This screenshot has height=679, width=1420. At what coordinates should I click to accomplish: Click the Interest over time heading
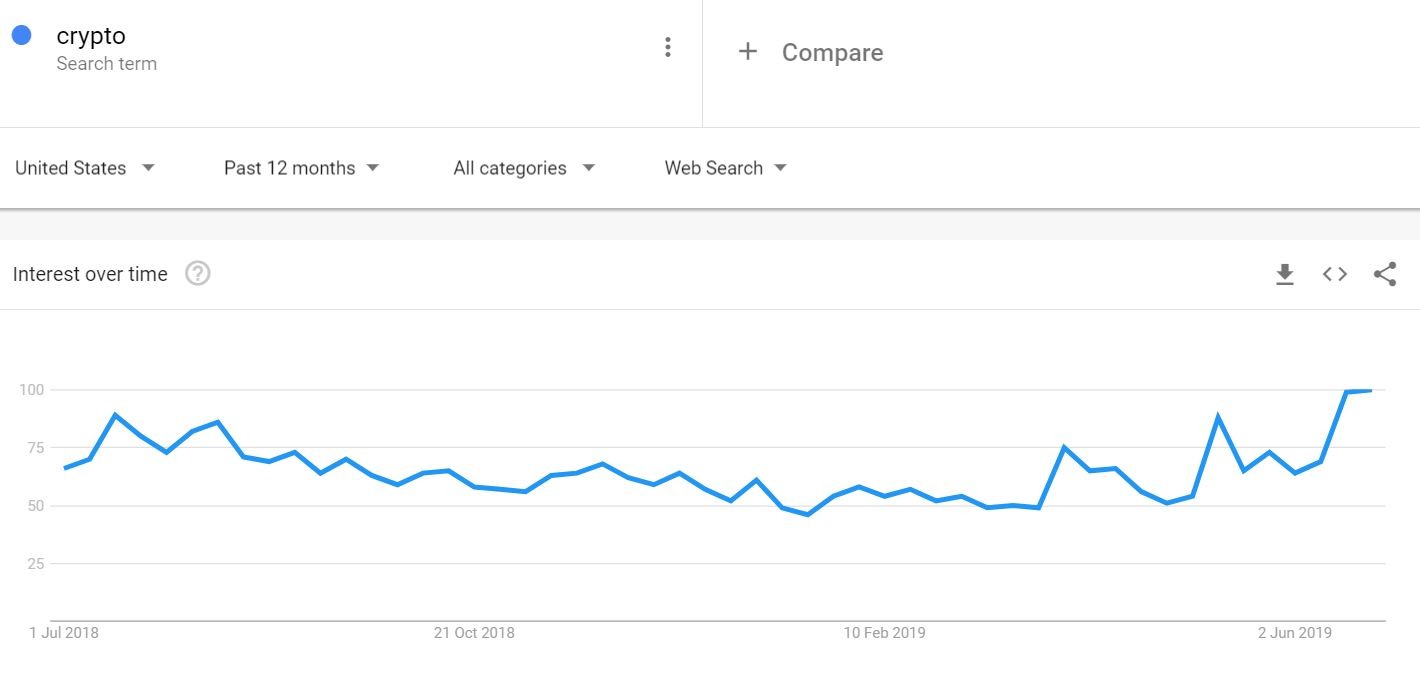click(90, 274)
